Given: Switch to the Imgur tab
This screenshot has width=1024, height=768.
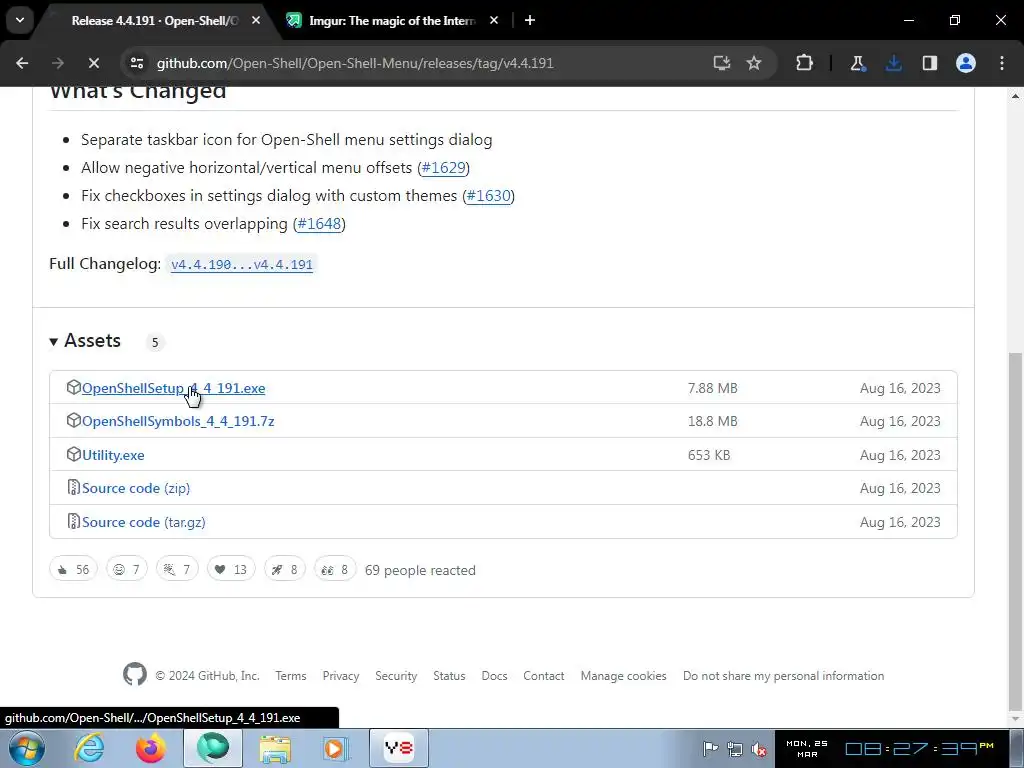Looking at the screenshot, I should [x=392, y=21].
